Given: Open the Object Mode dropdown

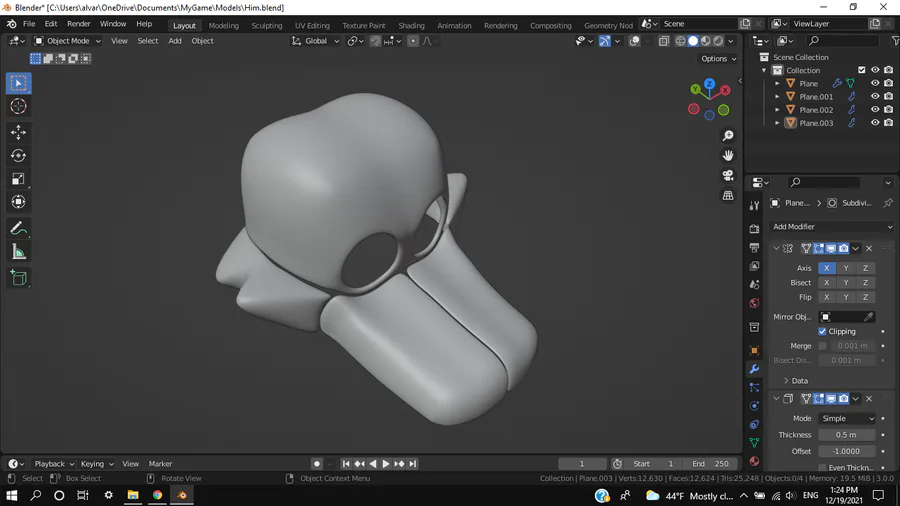Looking at the screenshot, I should click(67, 41).
